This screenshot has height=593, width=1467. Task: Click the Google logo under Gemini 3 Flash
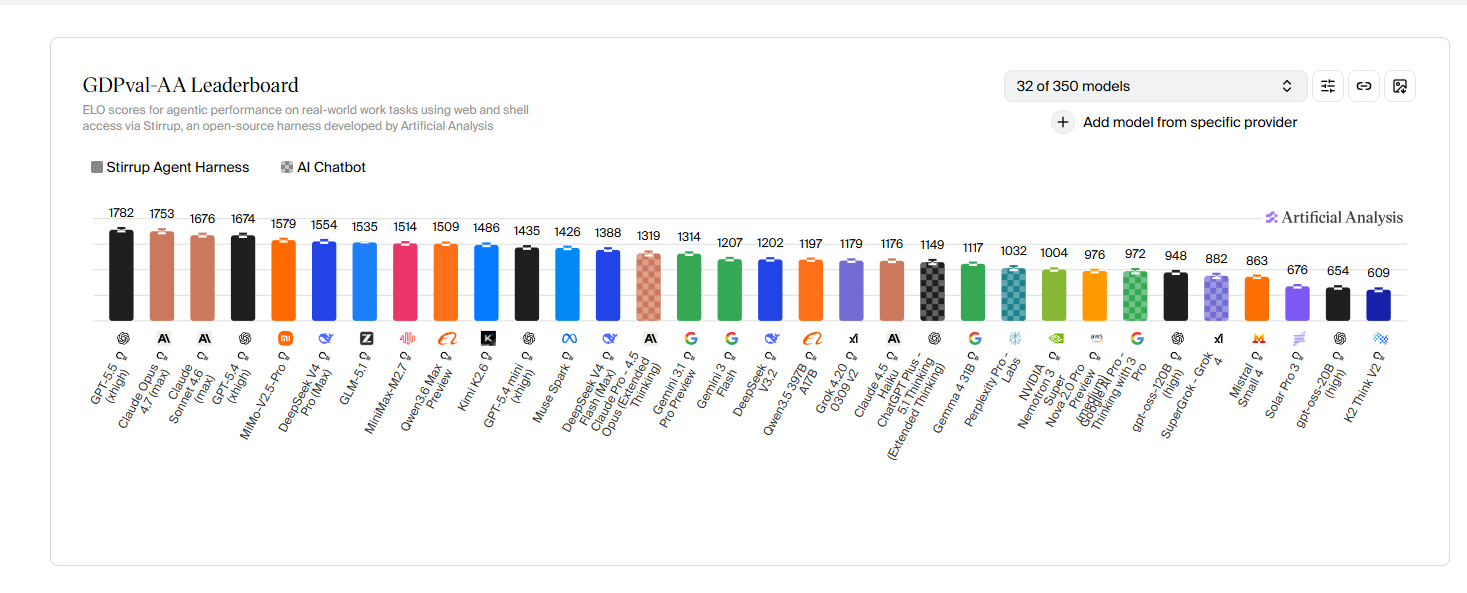pos(731,338)
